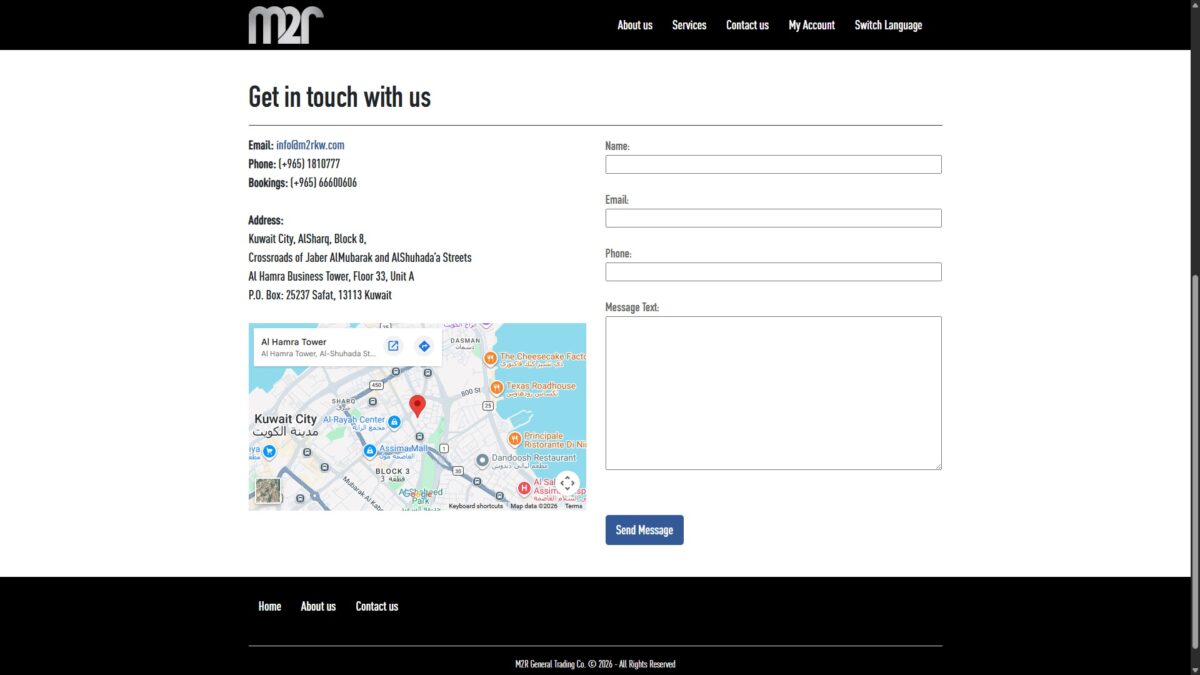This screenshot has width=1200, height=675.
Task: Click the P.O. Box 25237 Safat address line
Action: pos(320,295)
